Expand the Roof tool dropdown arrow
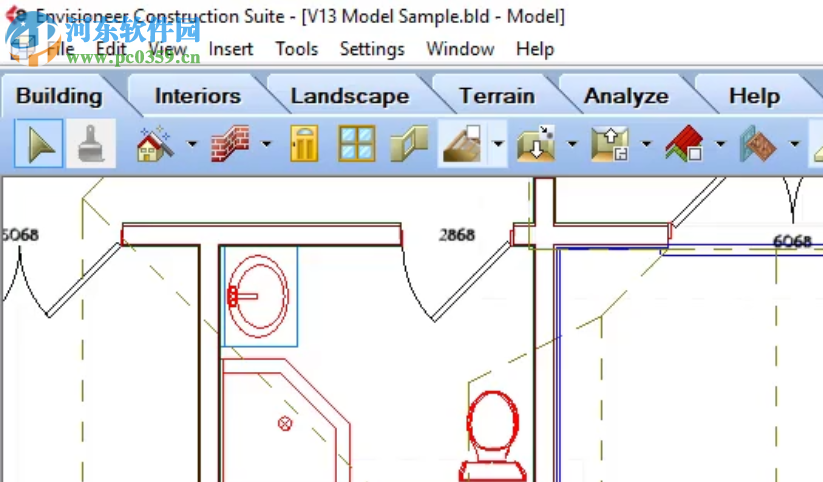 click(720, 143)
